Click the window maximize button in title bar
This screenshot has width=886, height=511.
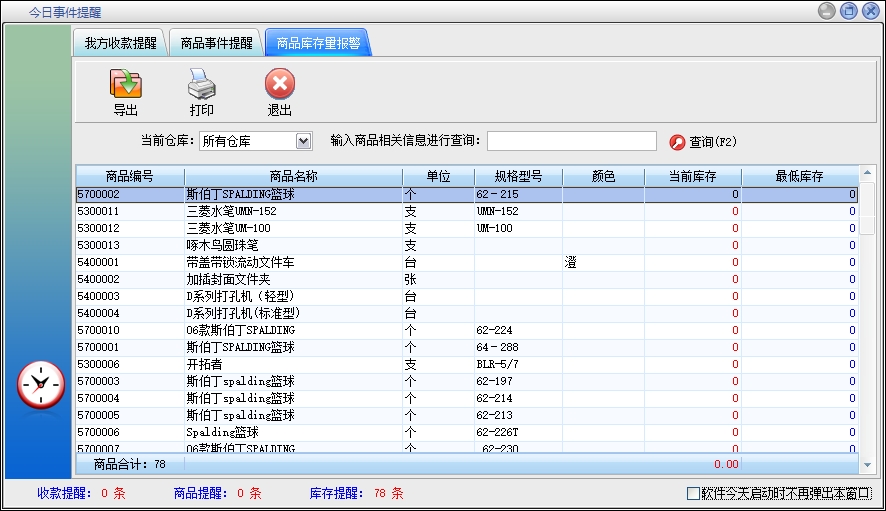(848, 11)
